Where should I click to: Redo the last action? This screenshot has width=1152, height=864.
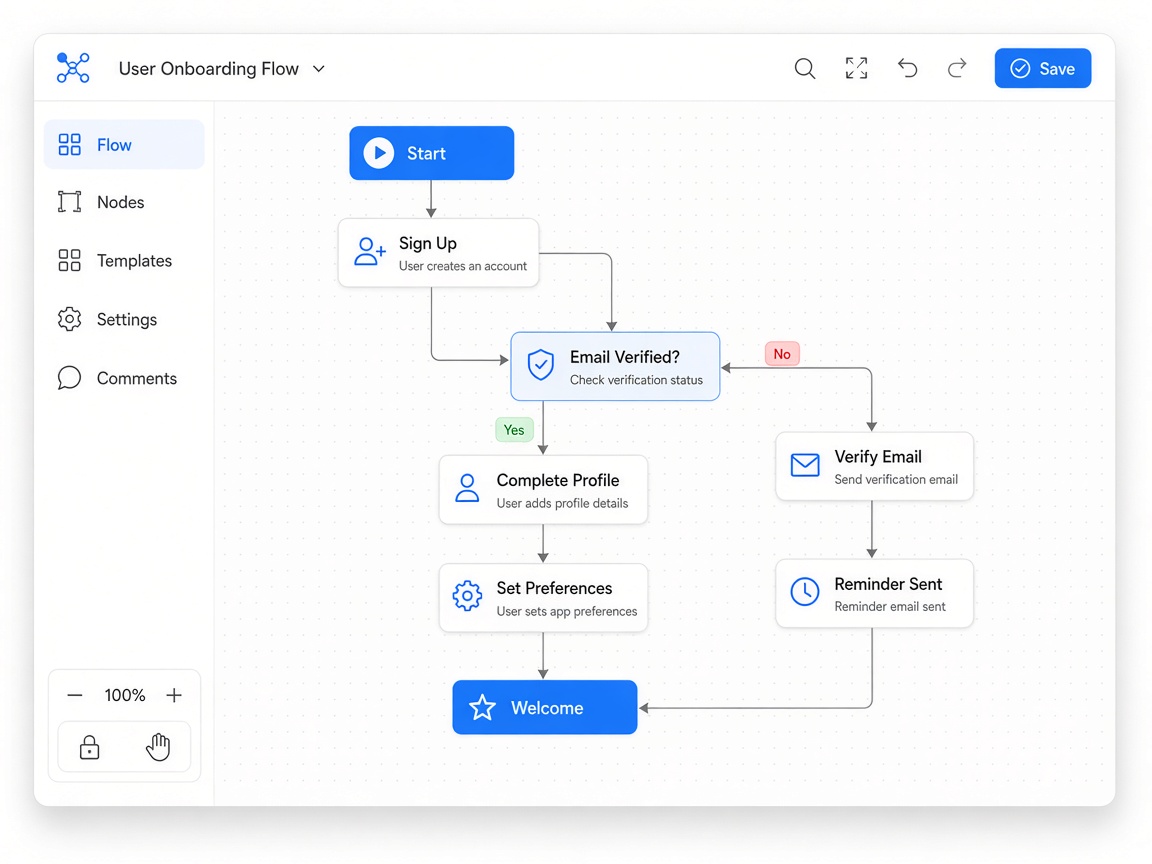pos(957,68)
